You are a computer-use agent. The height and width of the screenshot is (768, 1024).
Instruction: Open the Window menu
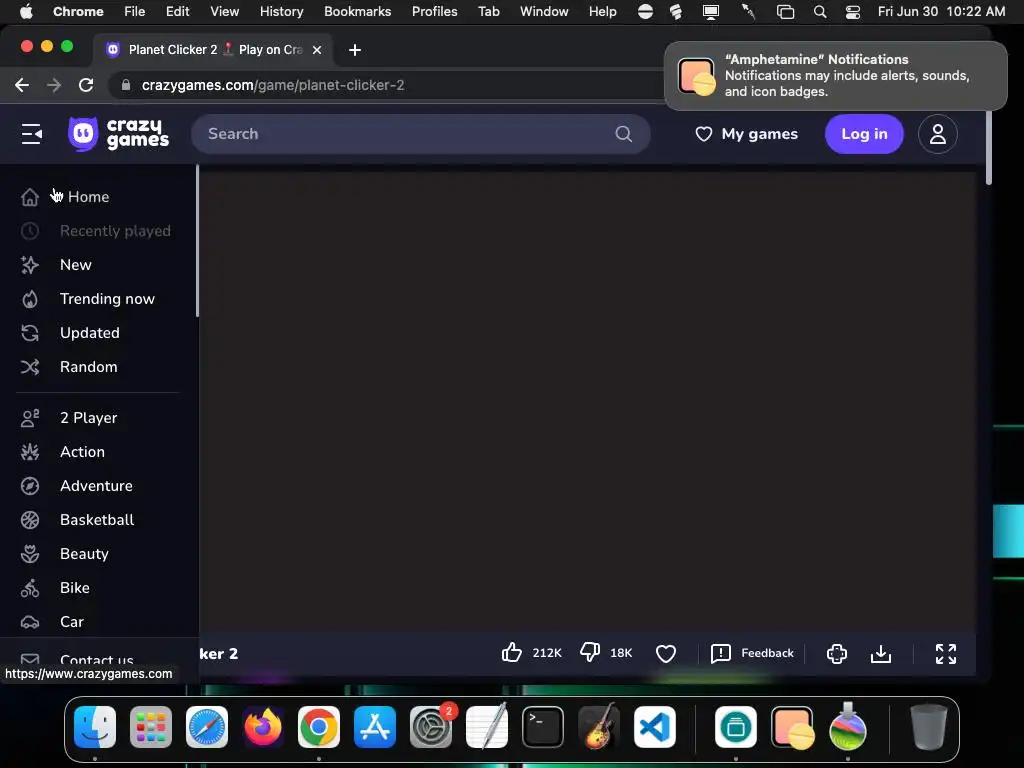(544, 11)
